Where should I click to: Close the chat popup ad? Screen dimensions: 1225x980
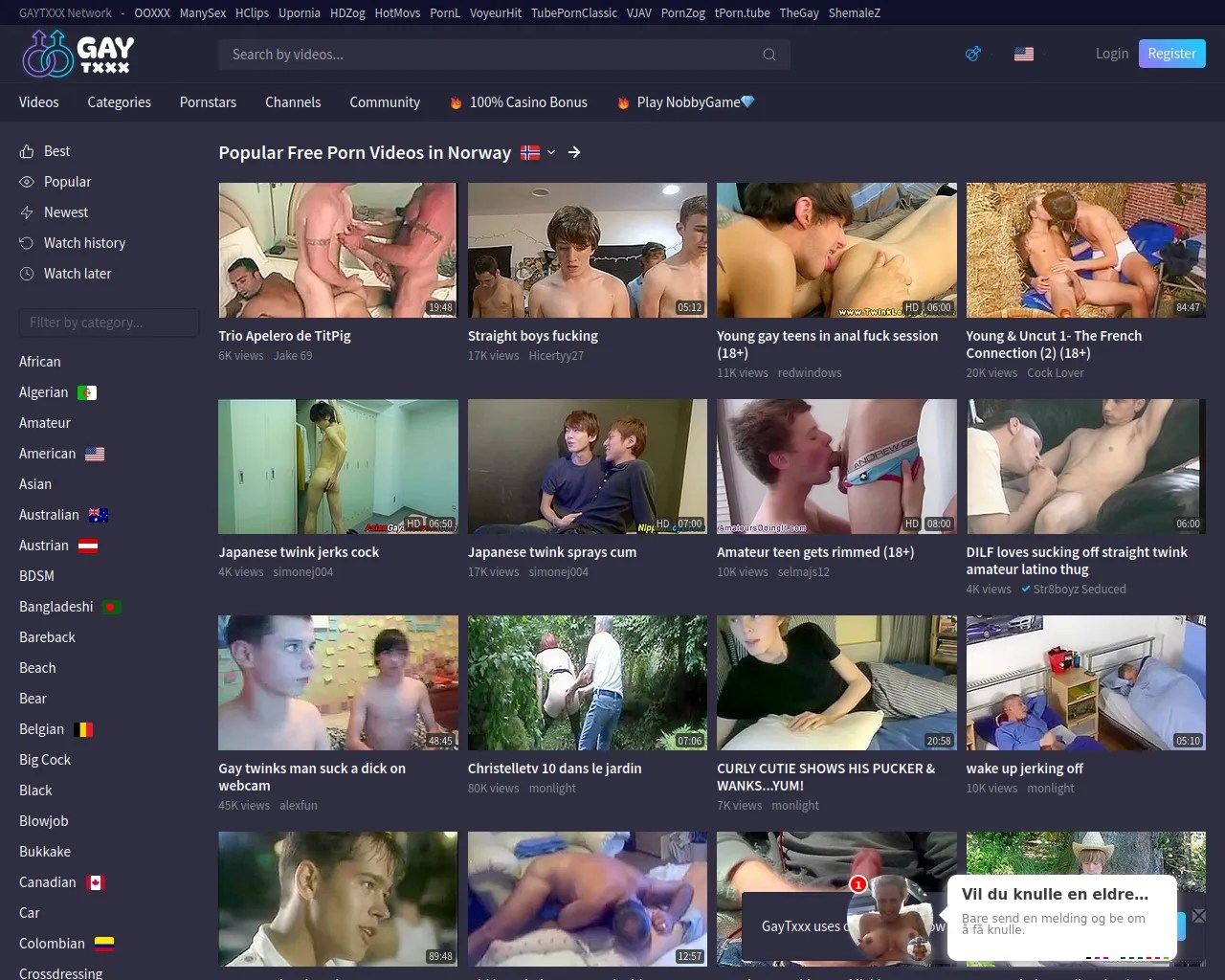pyautogui.click(x=1198, y=916)
